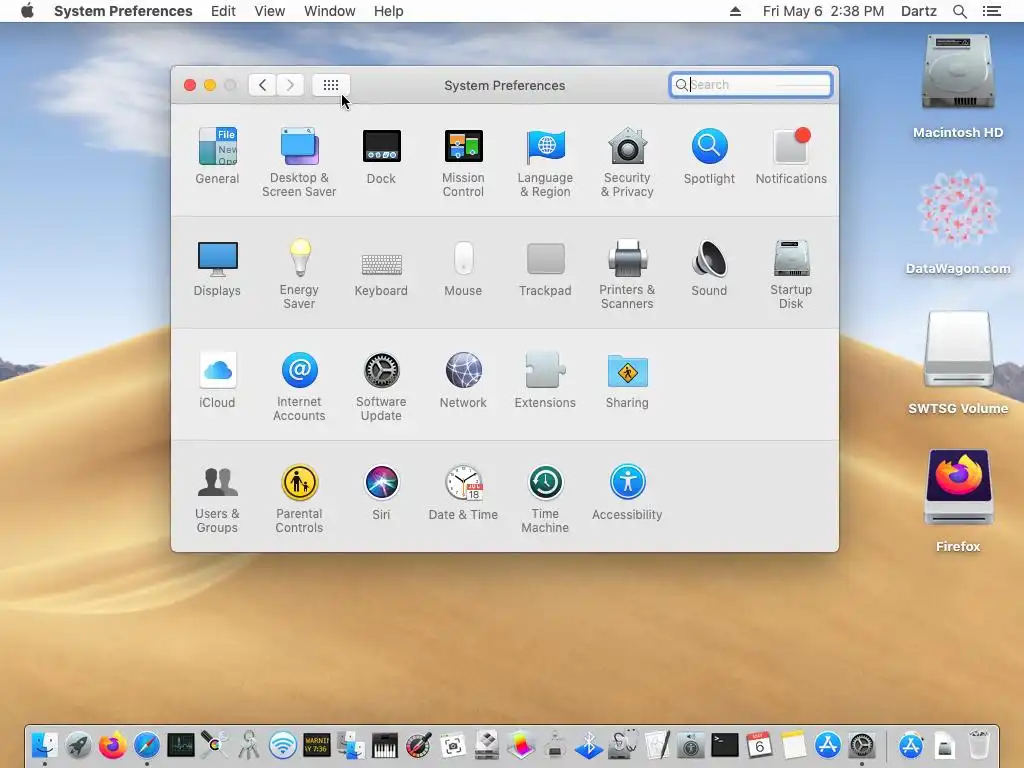Open Users & Groups preferences
Screen dimensions: 1024x768
217,499
